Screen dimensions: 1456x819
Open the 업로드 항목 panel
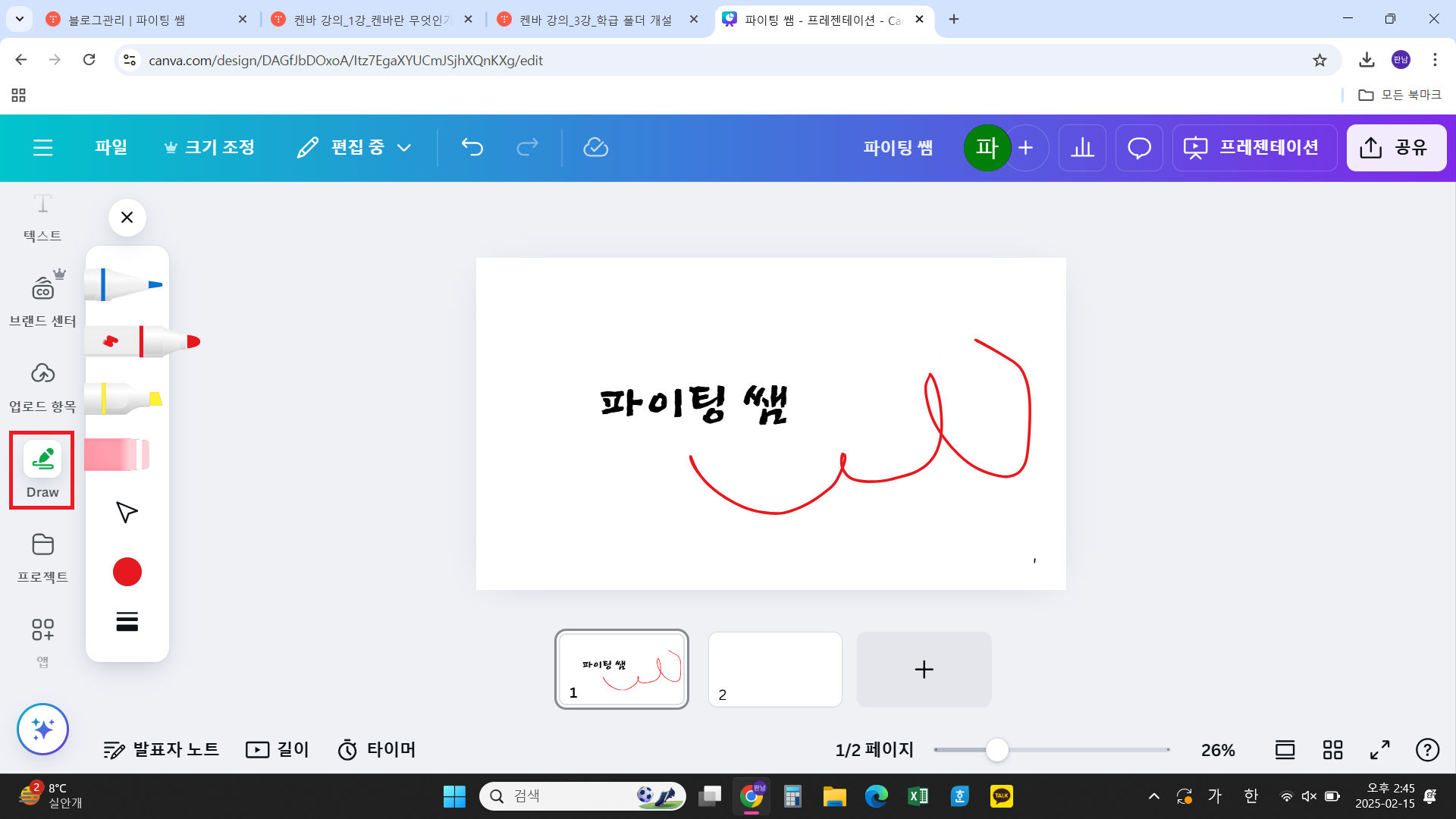42,385
